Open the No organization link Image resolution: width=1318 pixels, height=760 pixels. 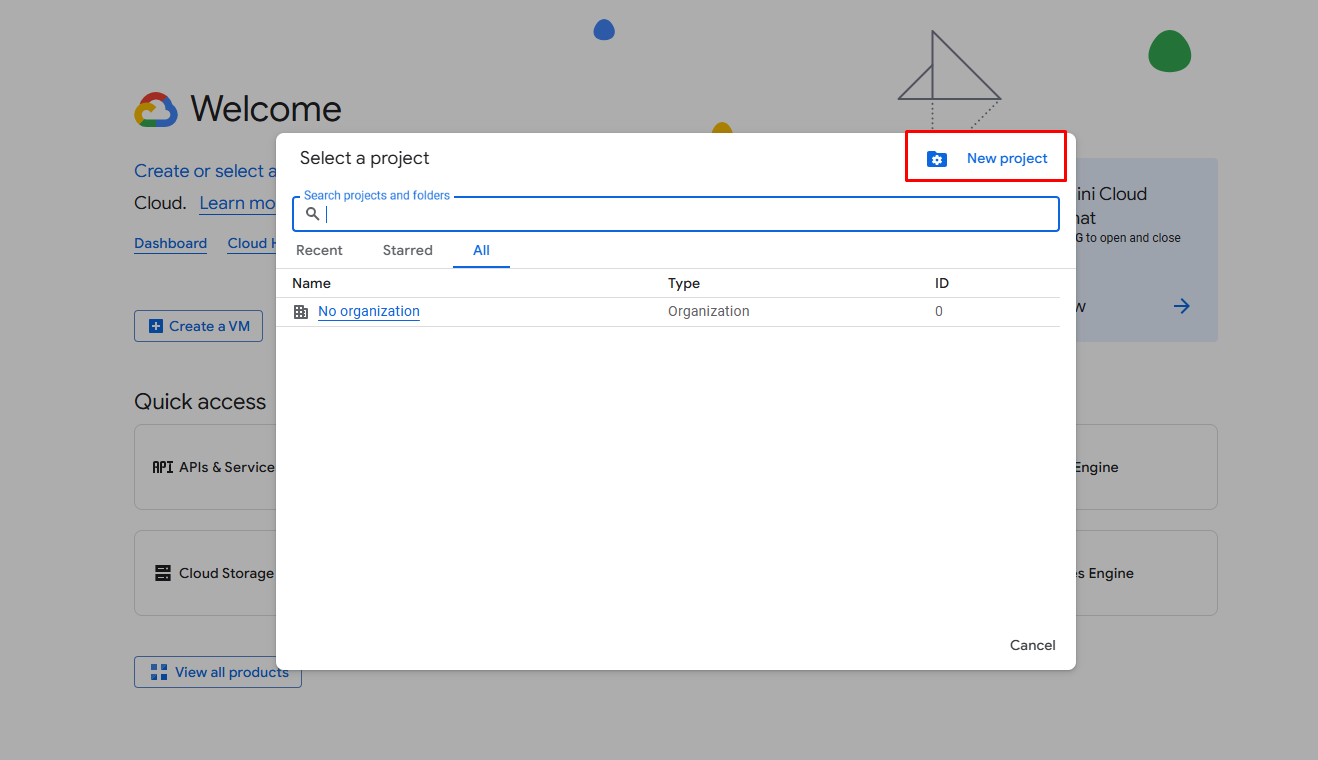pos(369,311)
